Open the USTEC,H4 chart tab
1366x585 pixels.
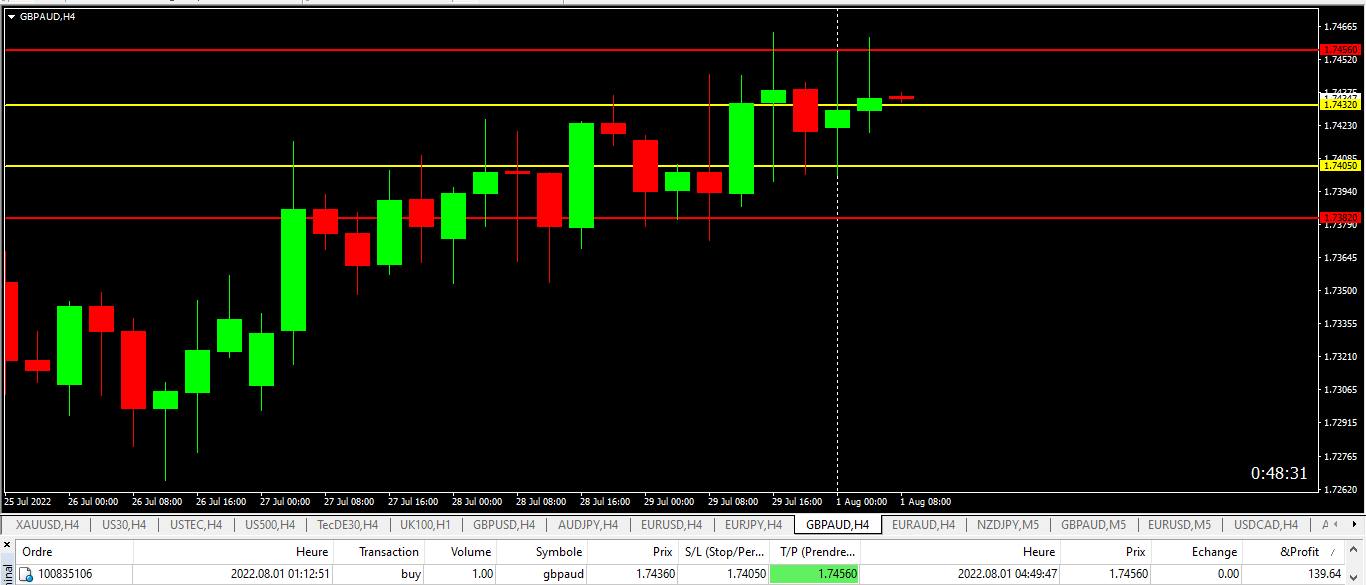196,524
